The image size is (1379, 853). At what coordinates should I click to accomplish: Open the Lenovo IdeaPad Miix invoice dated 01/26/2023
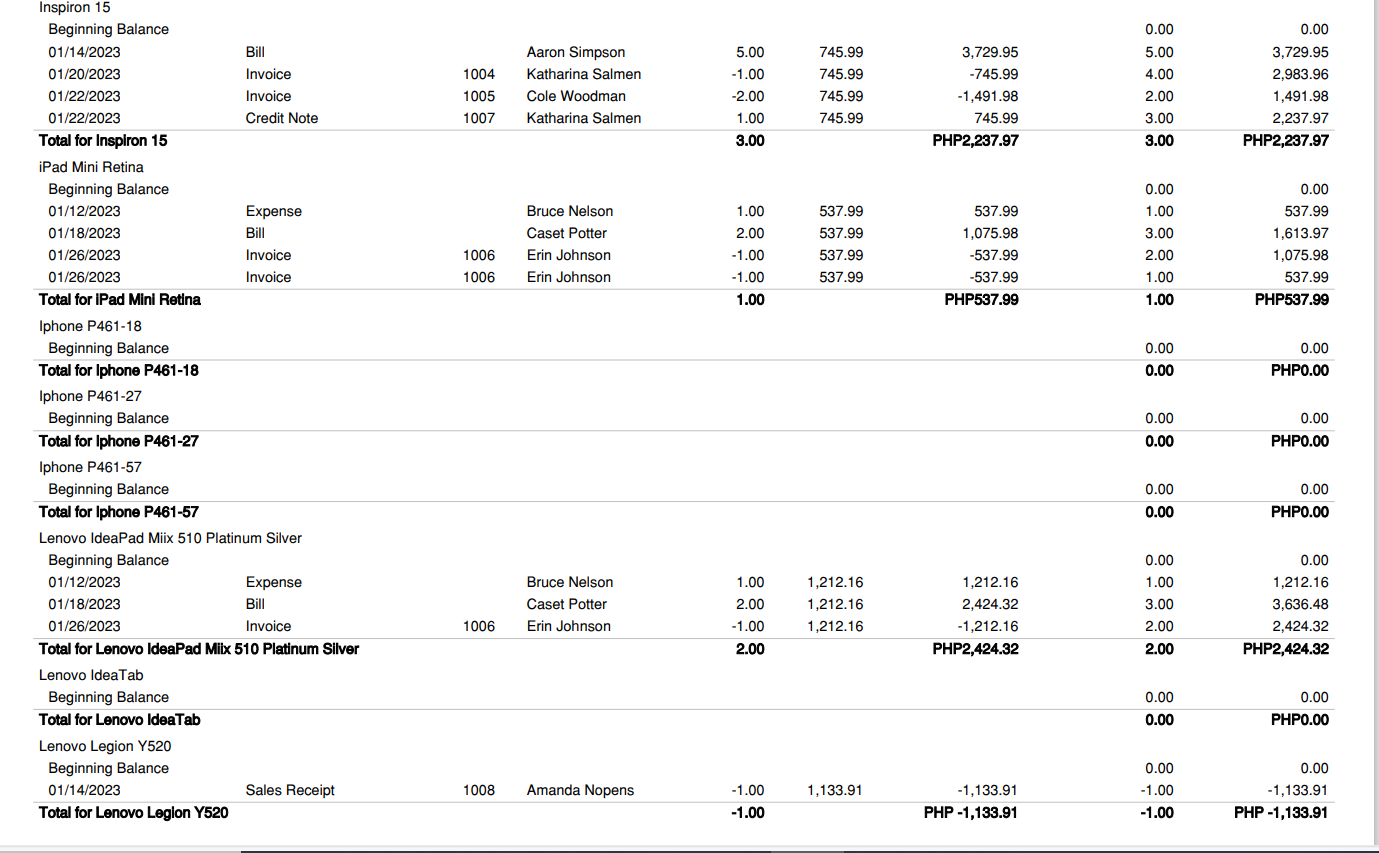point(268,626)
